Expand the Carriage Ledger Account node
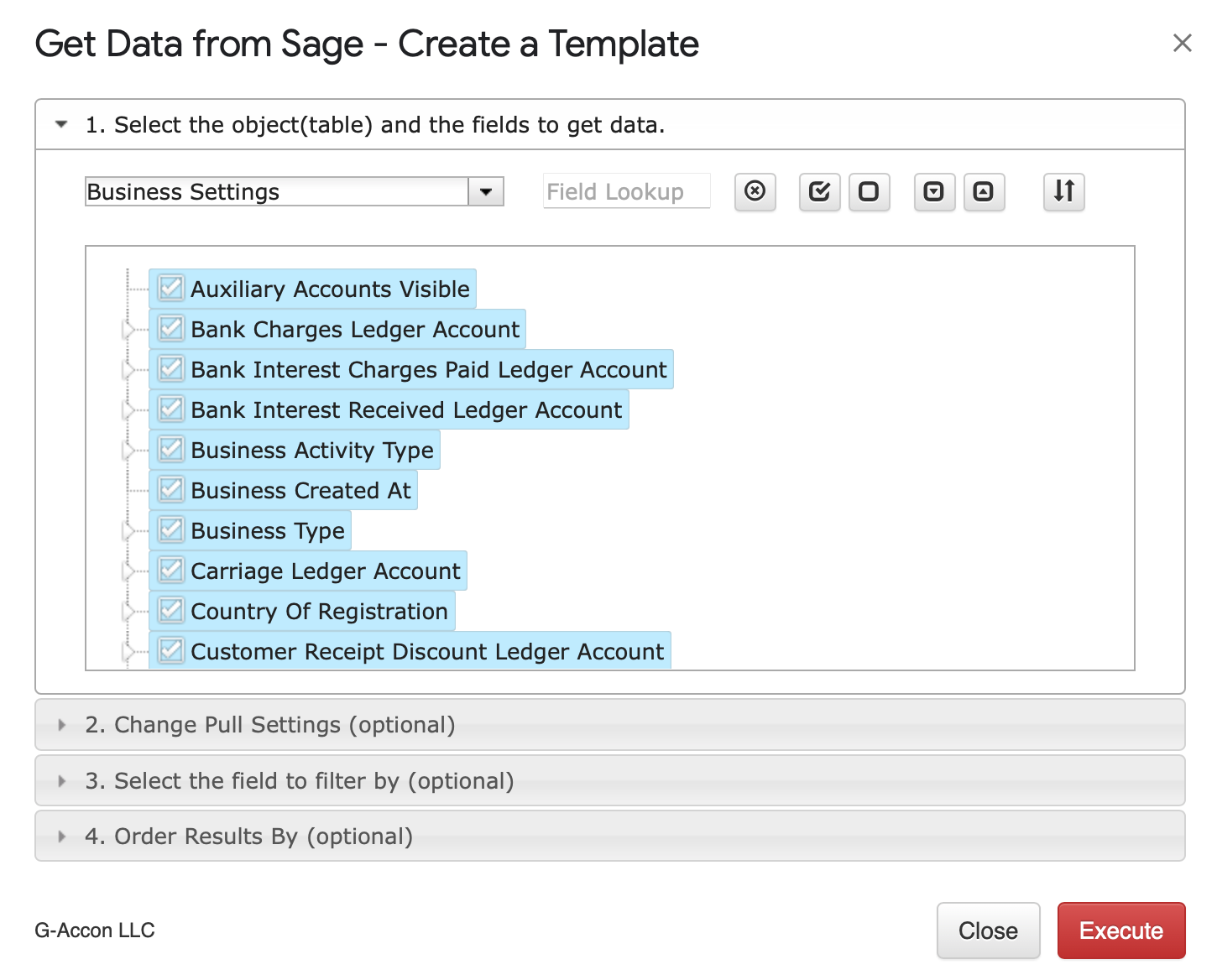Screen dimensions: 1217x980 pyautogui.click(x=128, y=571)
